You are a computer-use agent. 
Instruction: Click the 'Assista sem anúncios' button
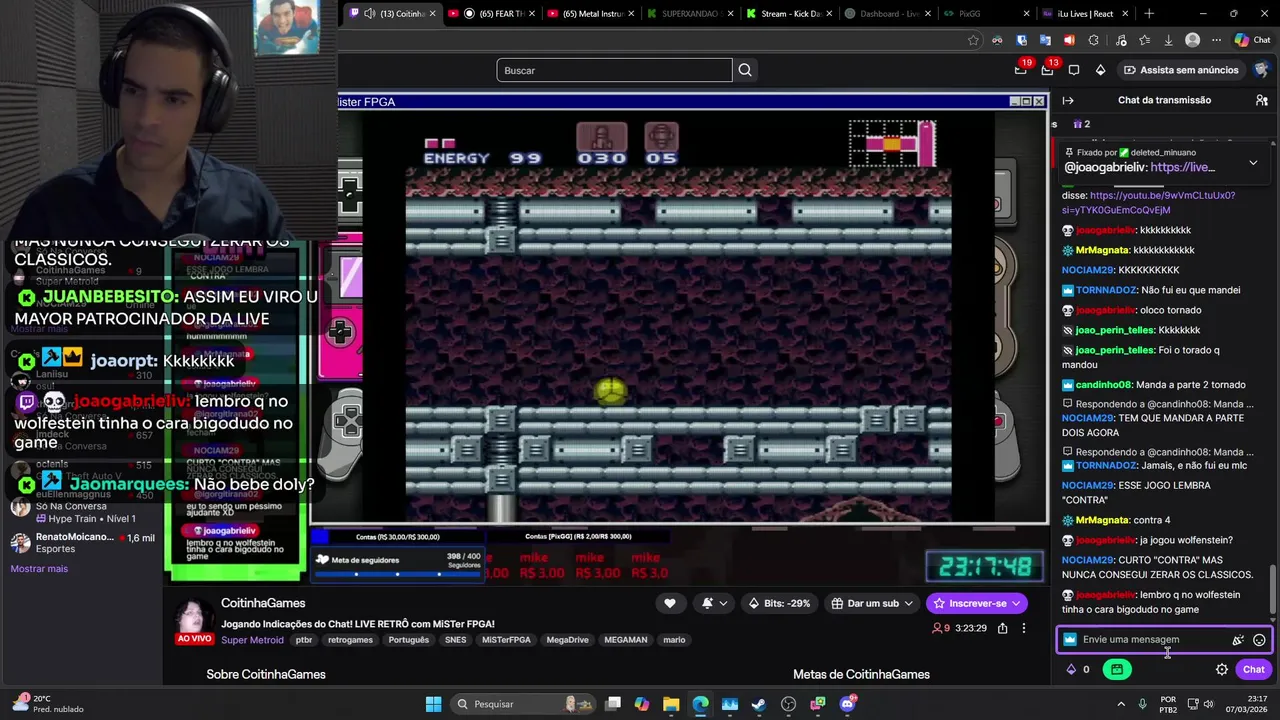pyautogui.click(x=1181, y=70)
